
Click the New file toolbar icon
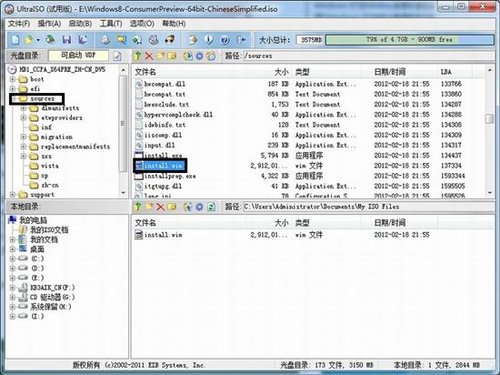click(15, 40)
